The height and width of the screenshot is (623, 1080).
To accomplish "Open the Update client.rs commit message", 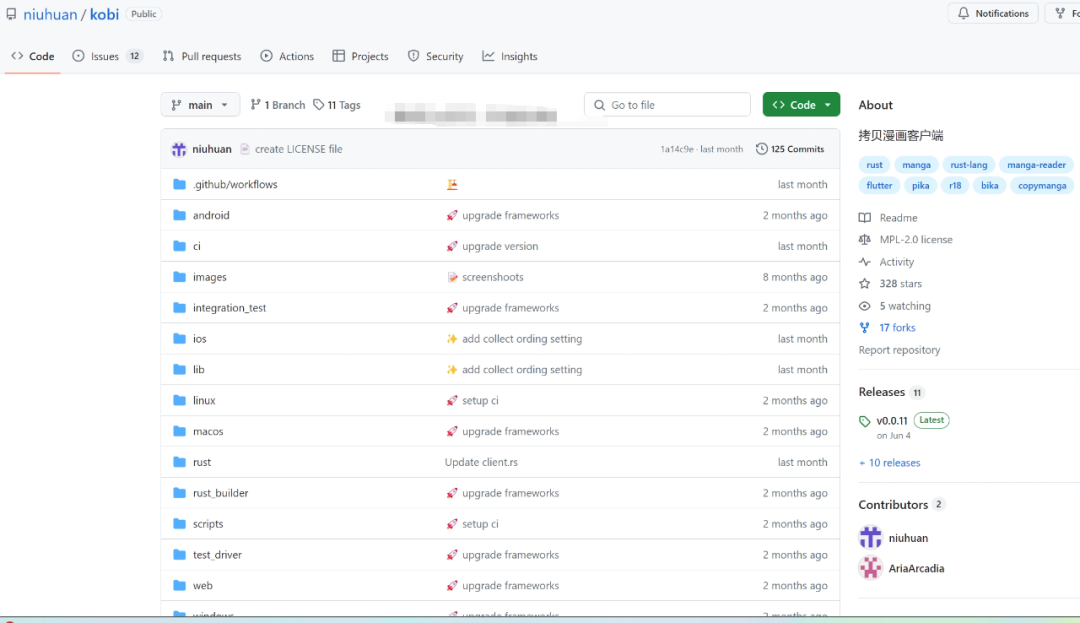I will coord(481,462).
